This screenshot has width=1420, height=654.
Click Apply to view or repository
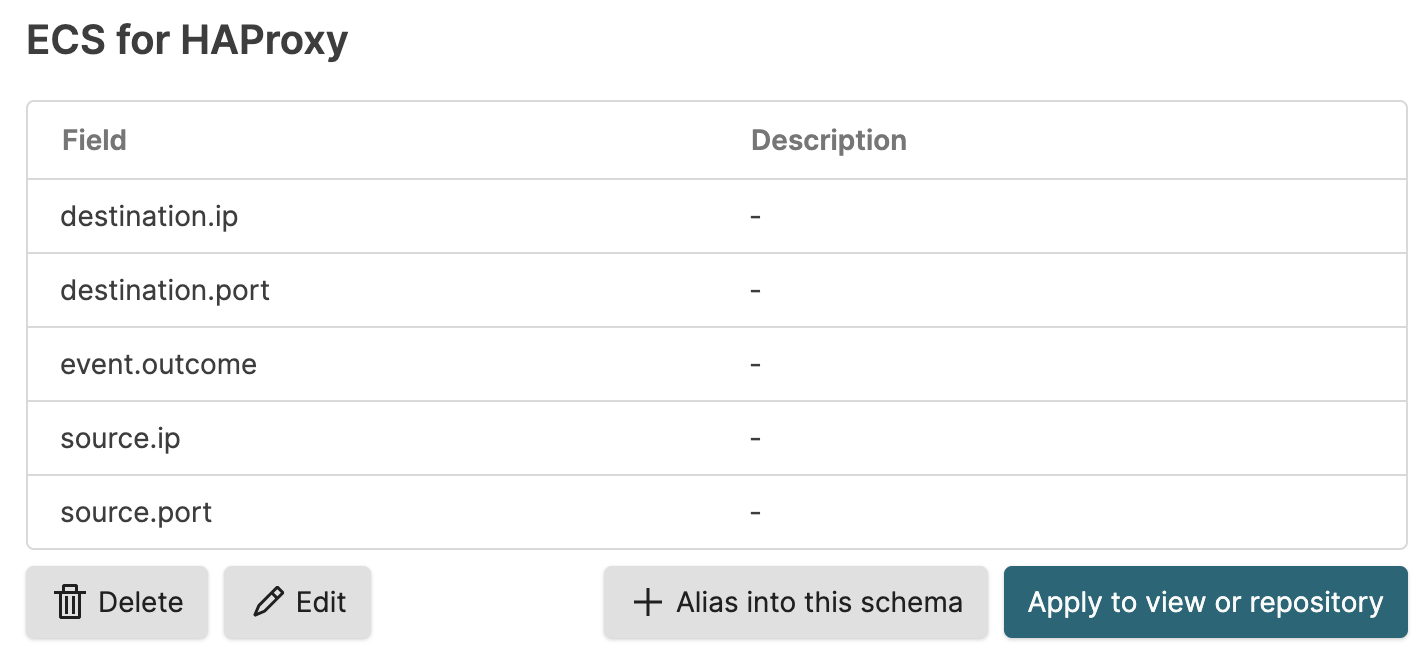[x=1204, y=602]
